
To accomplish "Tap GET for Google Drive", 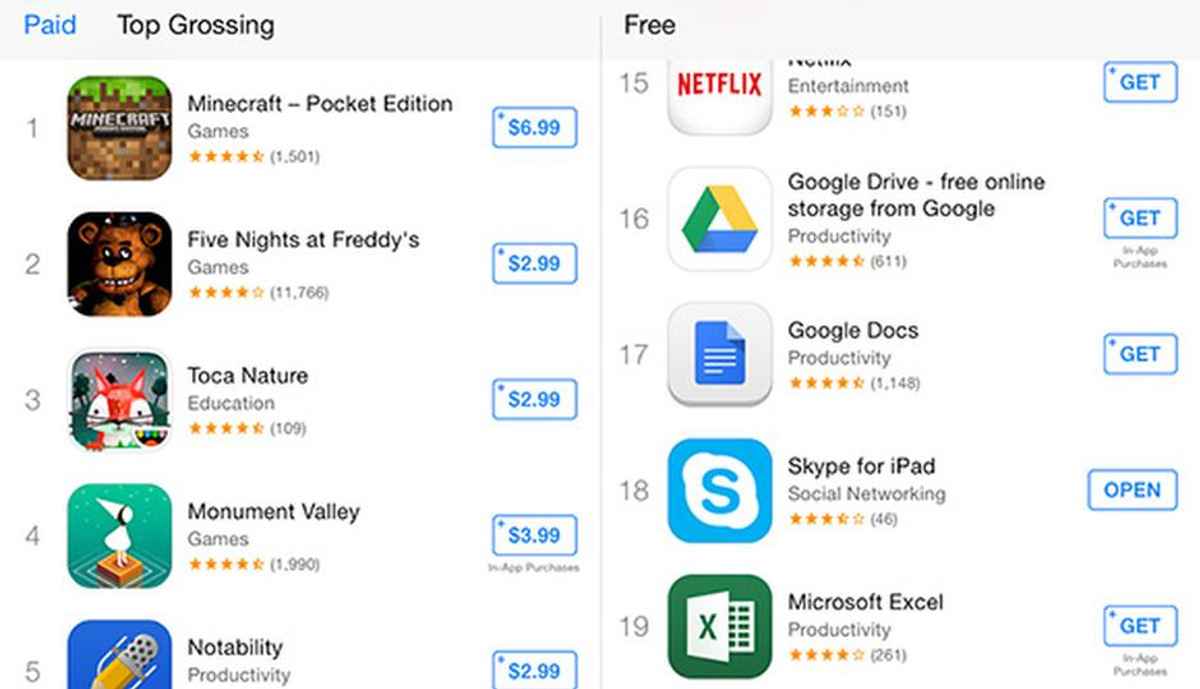I will [x=1139, y=217].
